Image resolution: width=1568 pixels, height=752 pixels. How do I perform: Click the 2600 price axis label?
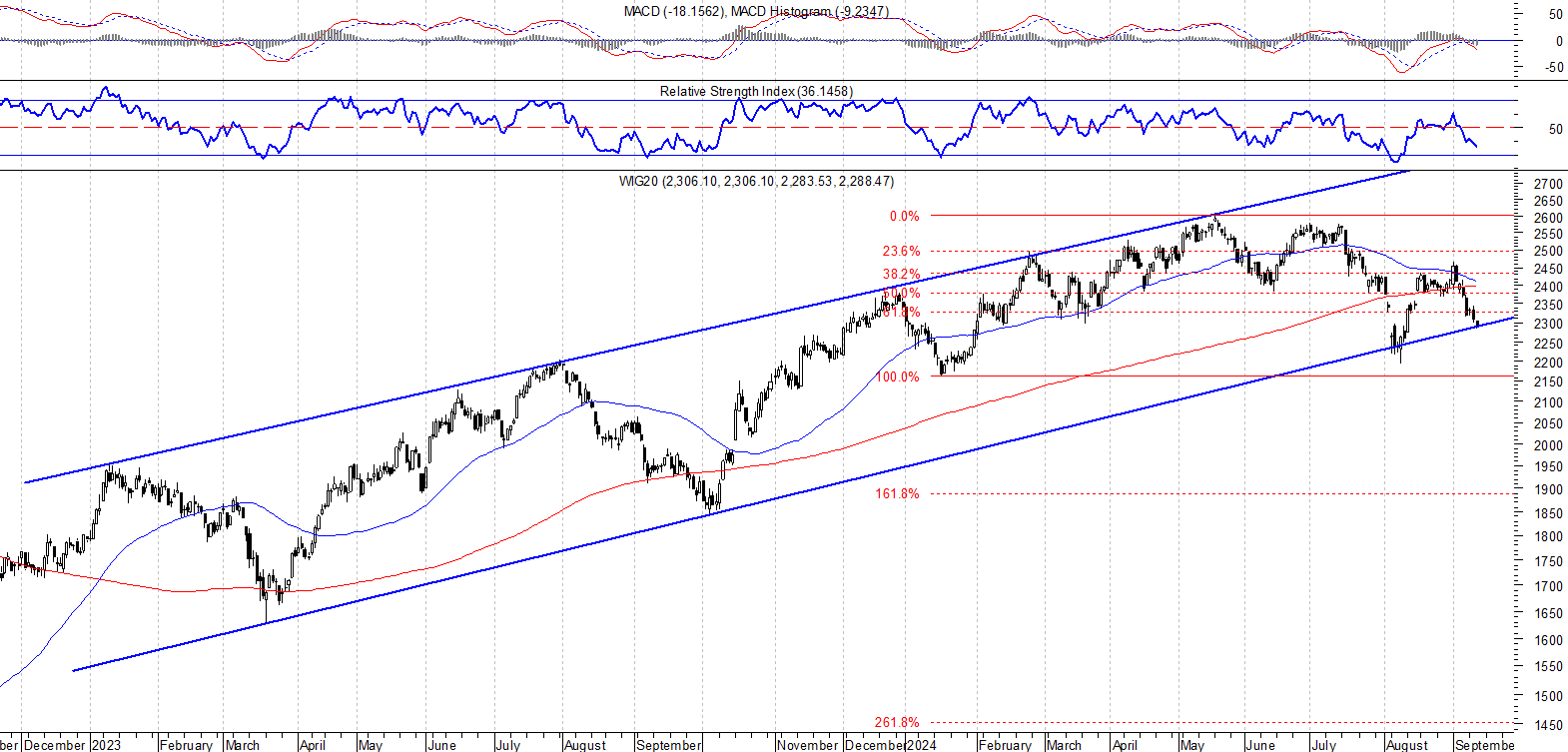click(x=1548, y=218)
